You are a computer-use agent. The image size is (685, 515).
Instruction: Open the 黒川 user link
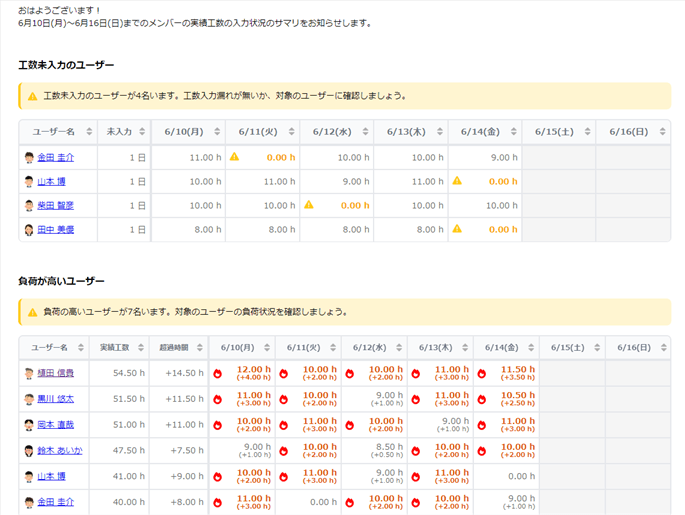[55, 399]
